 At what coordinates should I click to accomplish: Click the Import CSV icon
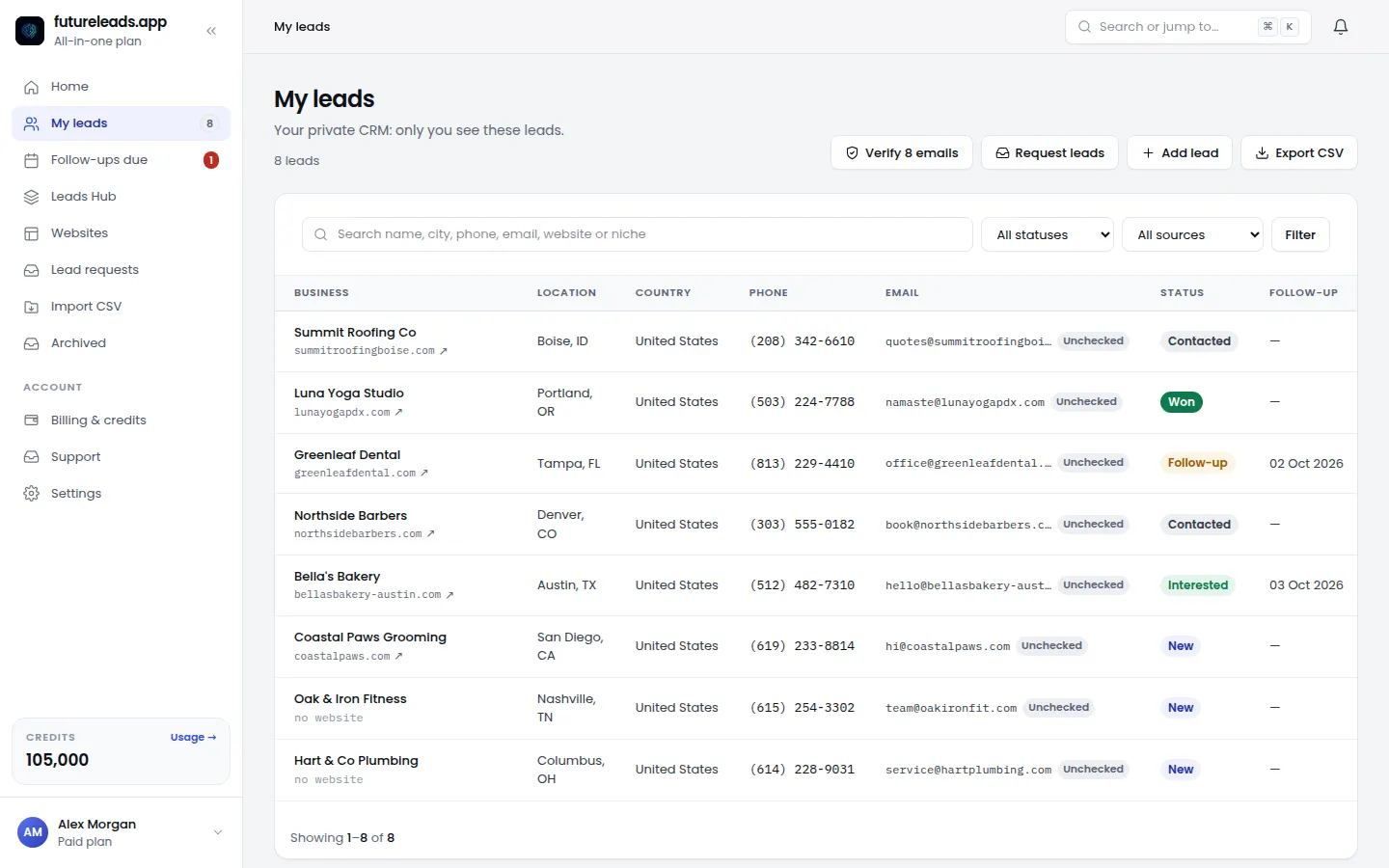tap(32, 307)
